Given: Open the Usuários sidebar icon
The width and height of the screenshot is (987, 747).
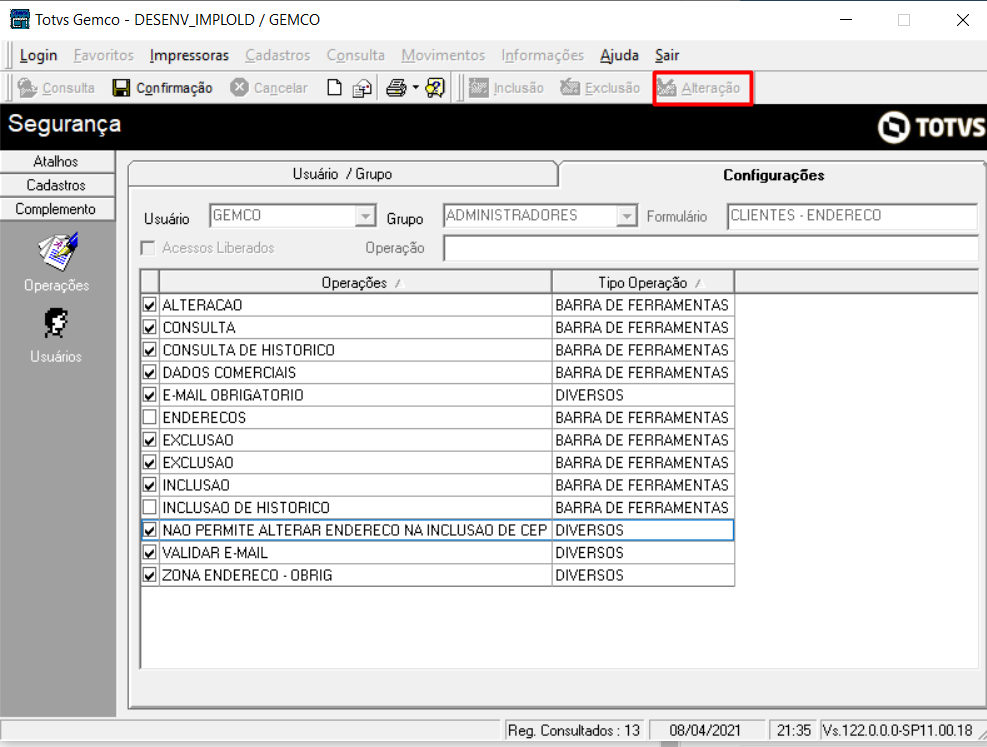Looking at the screenshot, I should (56, 324).
